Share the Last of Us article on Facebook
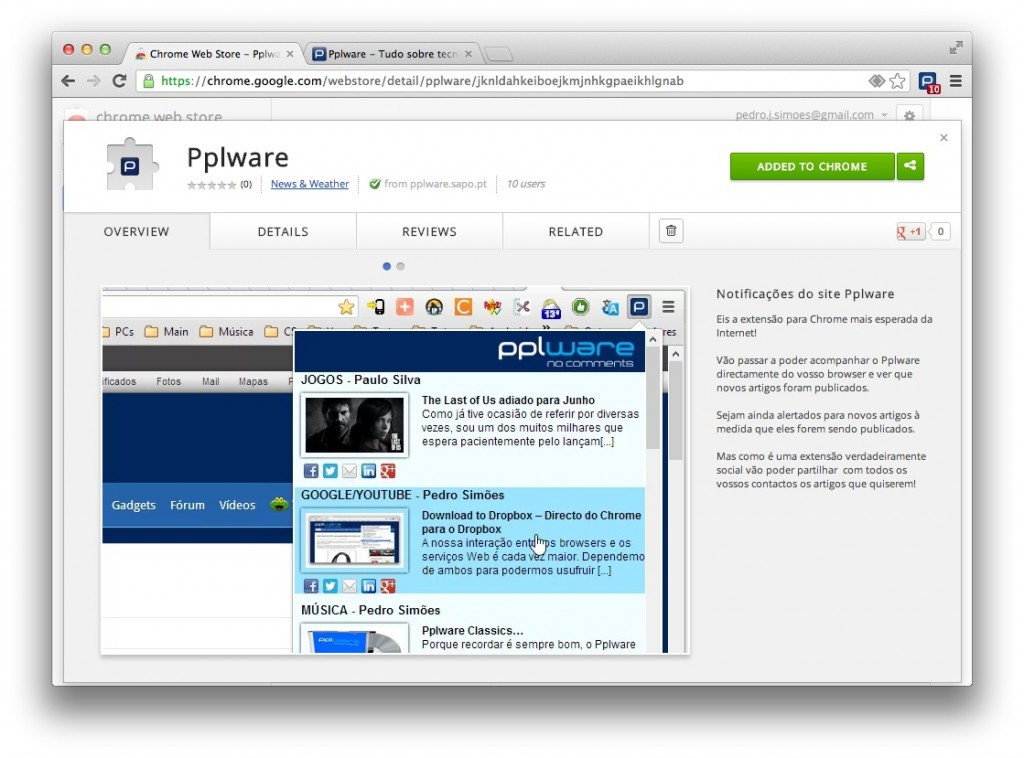 click(311, 471)
